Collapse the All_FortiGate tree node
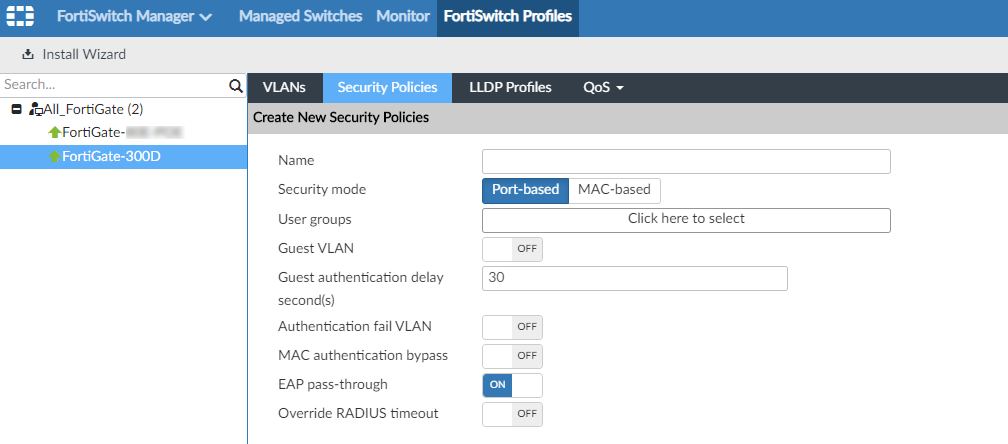The height and width of the screenshot is (444, 1008). pos(16,109)
